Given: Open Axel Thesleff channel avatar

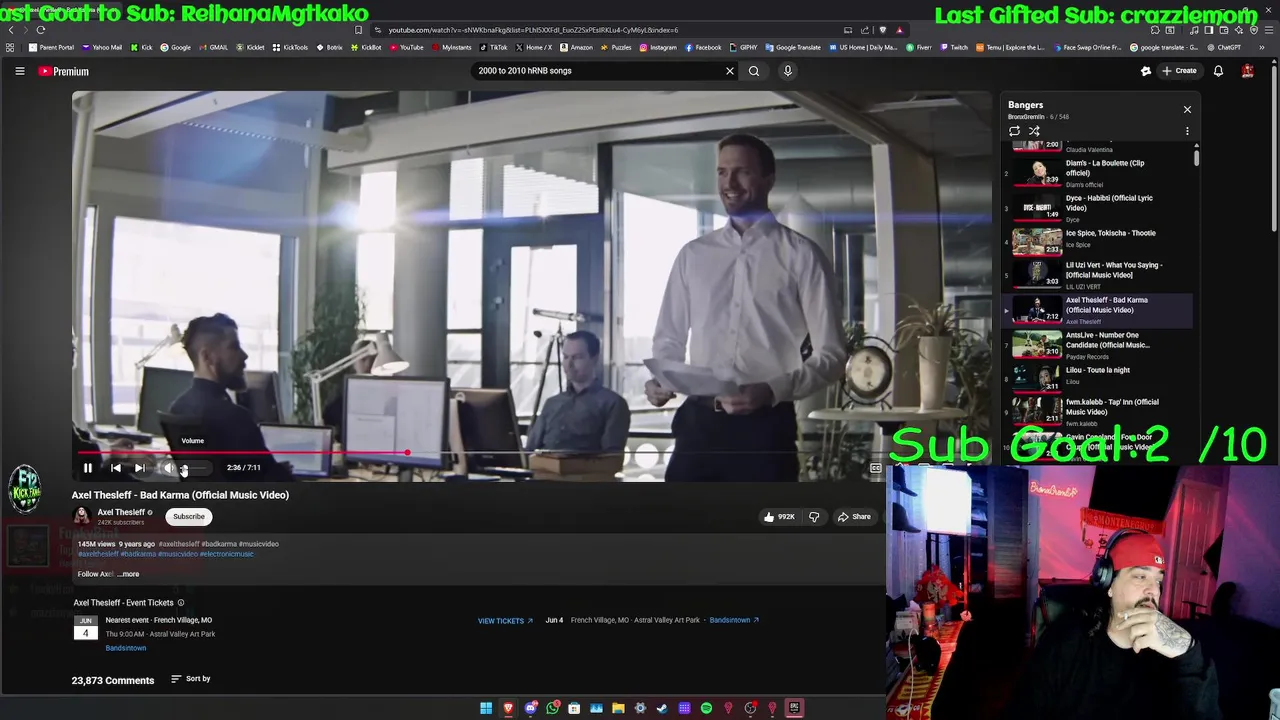Looking at the screenshot, I should click(x=82, y=516).
